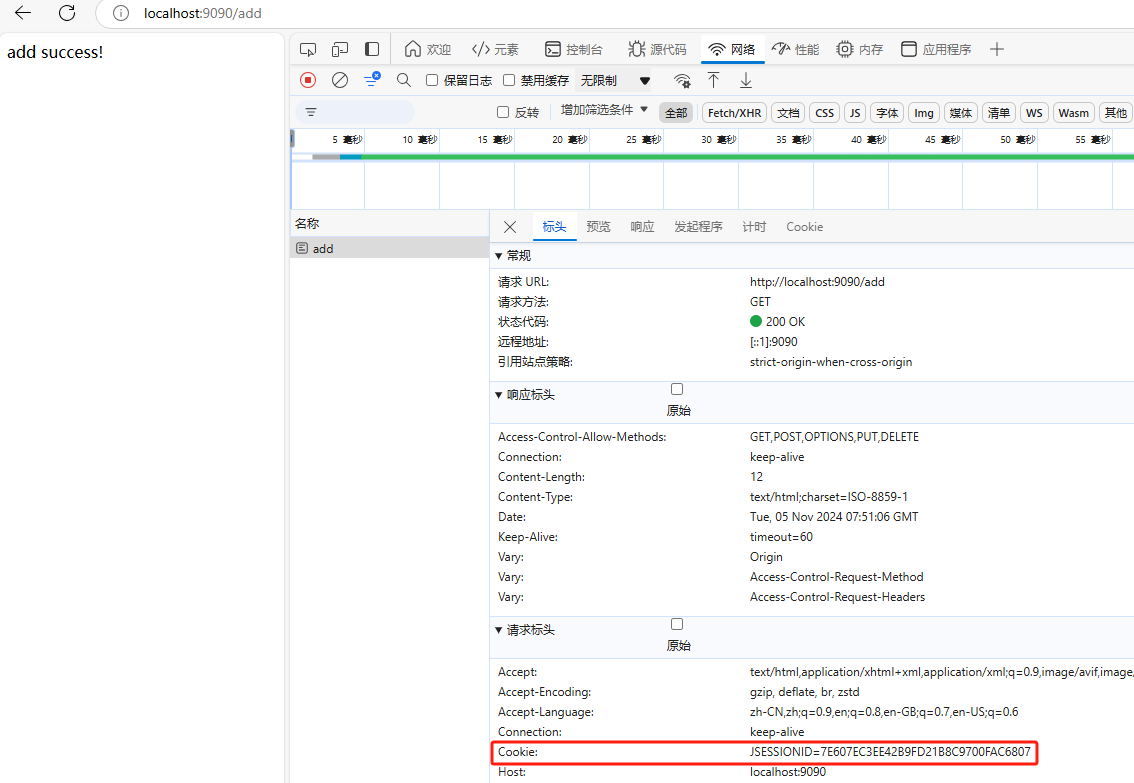
Task: Open the 控制台 tab
Action: [x=574, y=49]
